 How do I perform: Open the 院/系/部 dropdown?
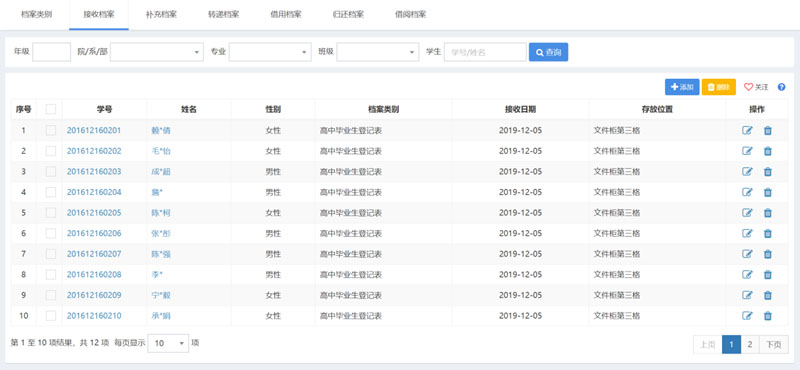click(x=157, y=52)
